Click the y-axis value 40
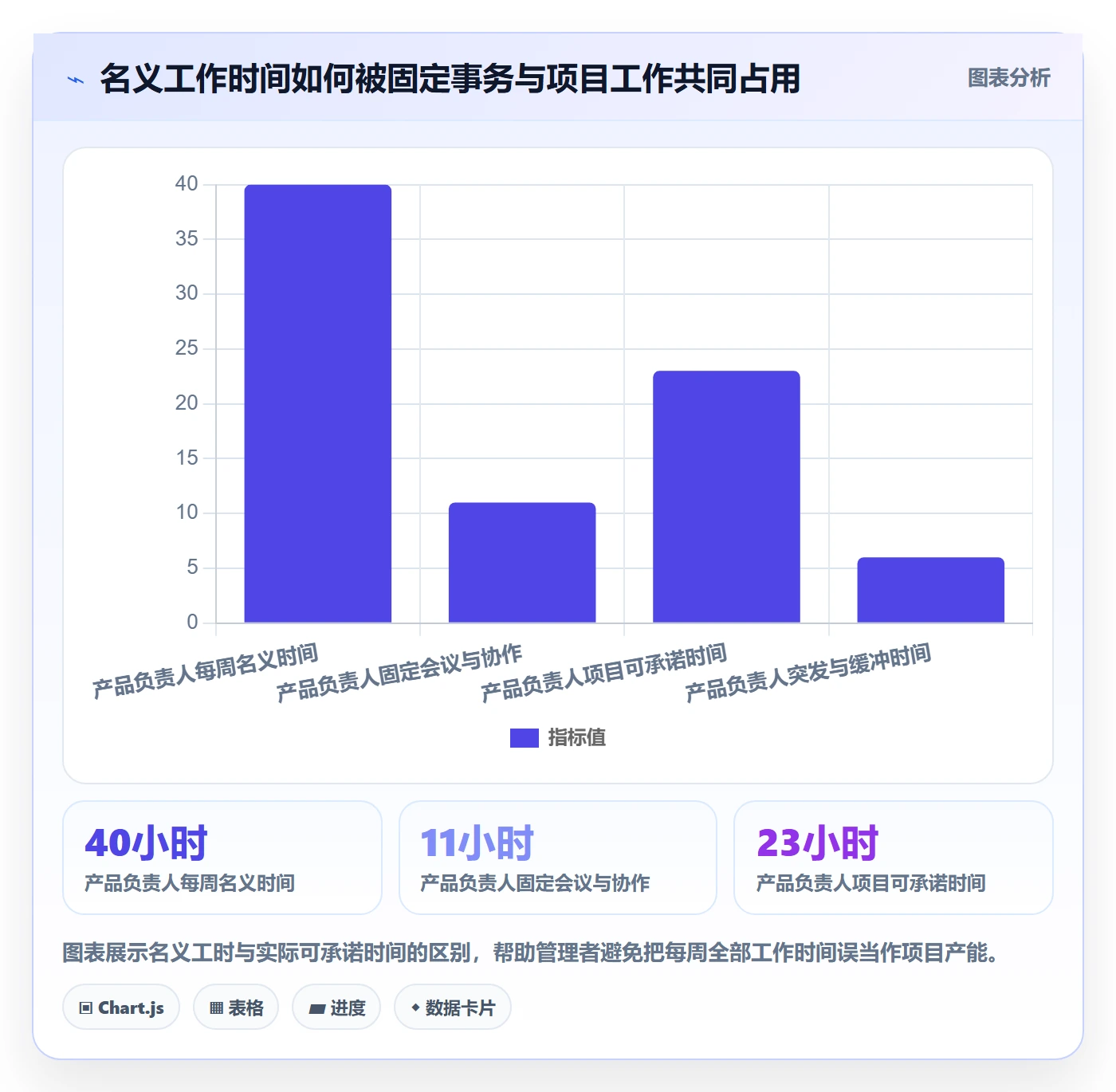 click(187, 184)
